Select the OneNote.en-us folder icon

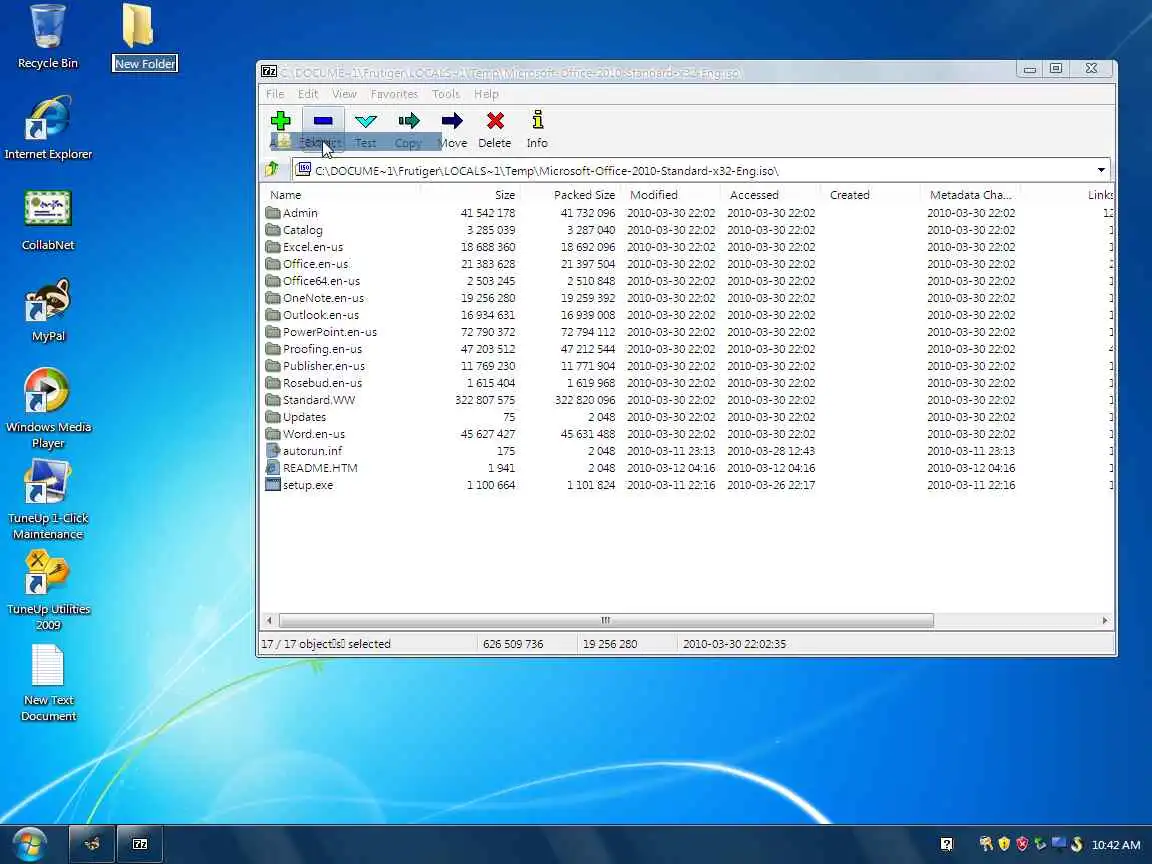[x=273, y=298]
